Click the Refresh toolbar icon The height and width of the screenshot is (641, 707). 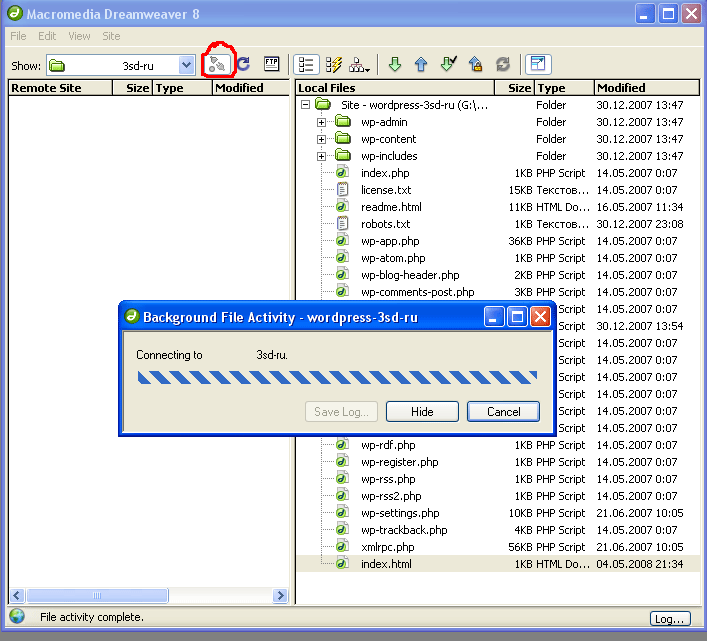[244, 64]
